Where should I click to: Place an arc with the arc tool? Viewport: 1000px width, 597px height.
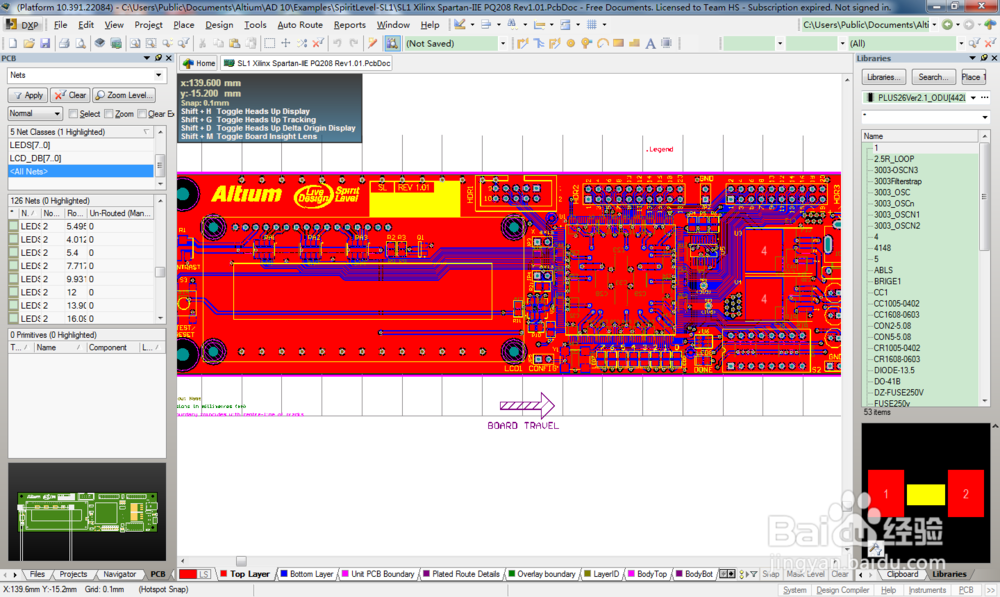pos(603,43)
